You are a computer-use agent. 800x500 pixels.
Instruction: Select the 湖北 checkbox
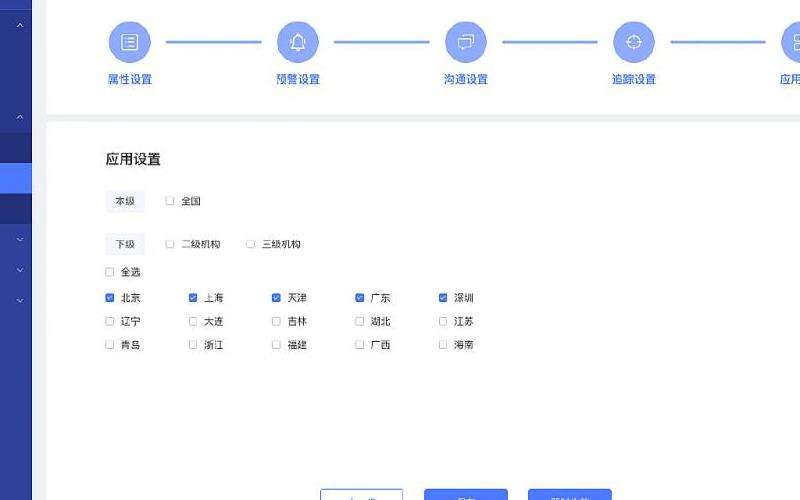[x=360, y=322]
